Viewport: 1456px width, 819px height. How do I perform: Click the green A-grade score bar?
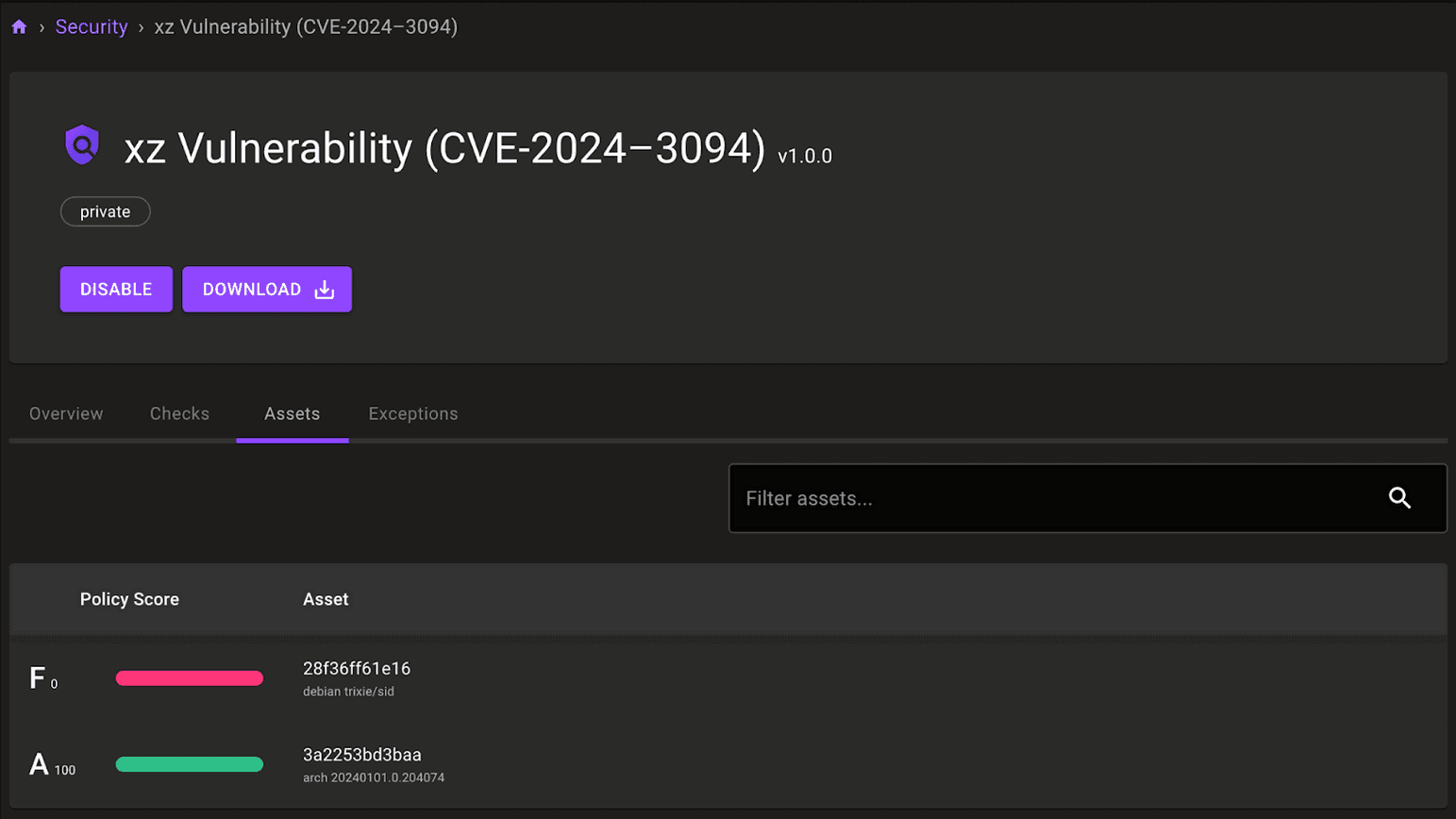[x=189, y=764]
